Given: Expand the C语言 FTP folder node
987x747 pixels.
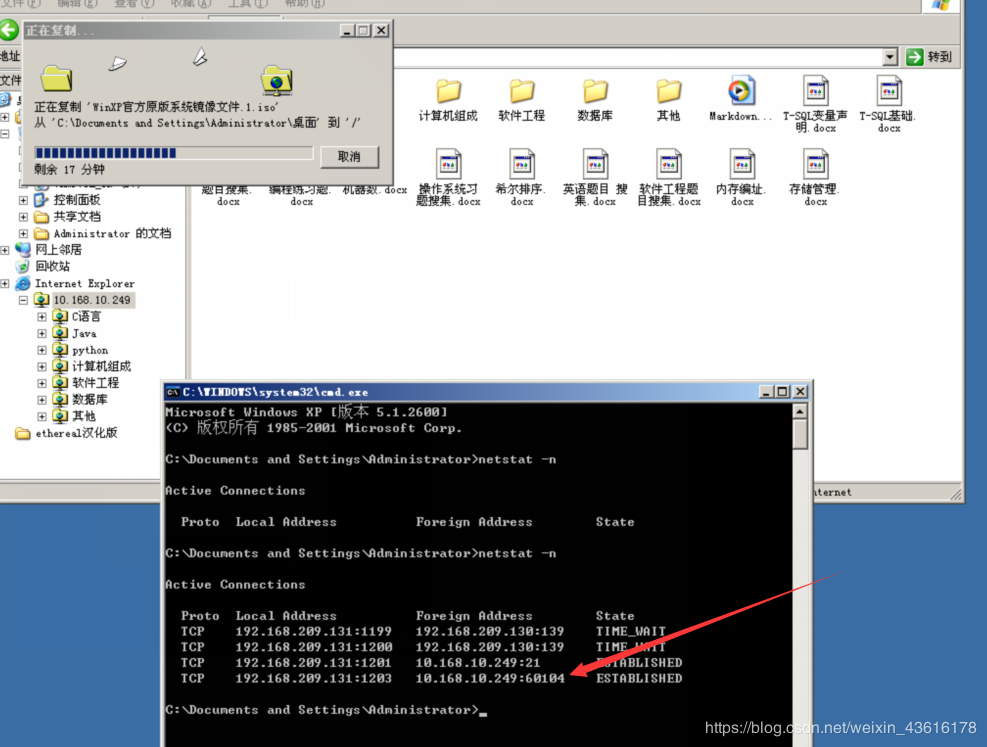Looking at the screenshot, I should 42,317.
